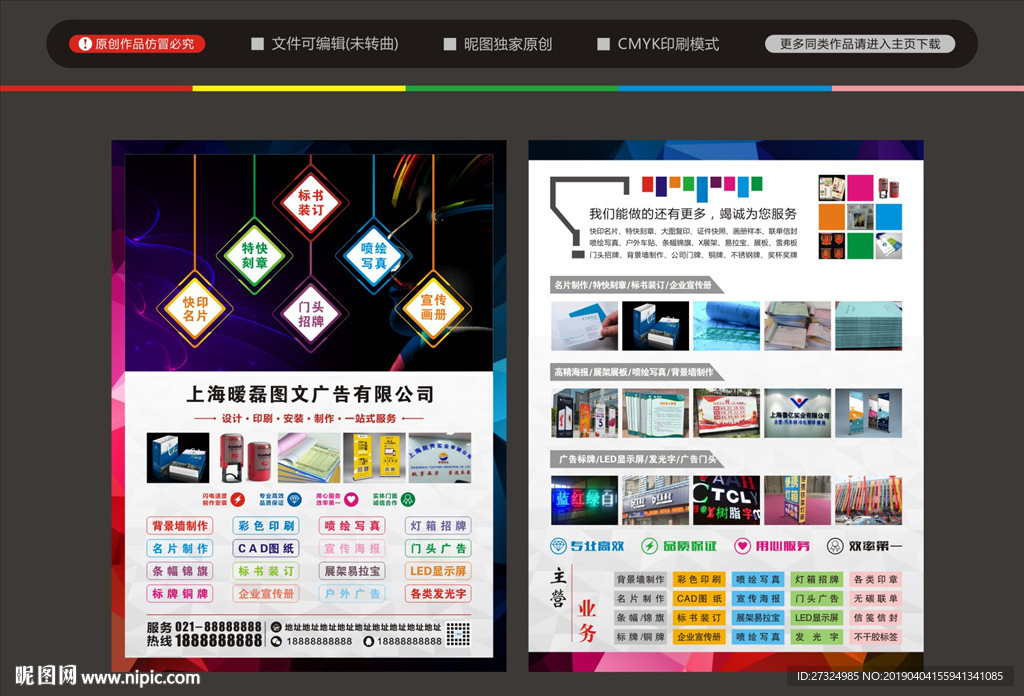Viewport: 1024px width, 696px height.
Task: Click the WeChat icon in the contact row
Action: click(x=275, y=640)
